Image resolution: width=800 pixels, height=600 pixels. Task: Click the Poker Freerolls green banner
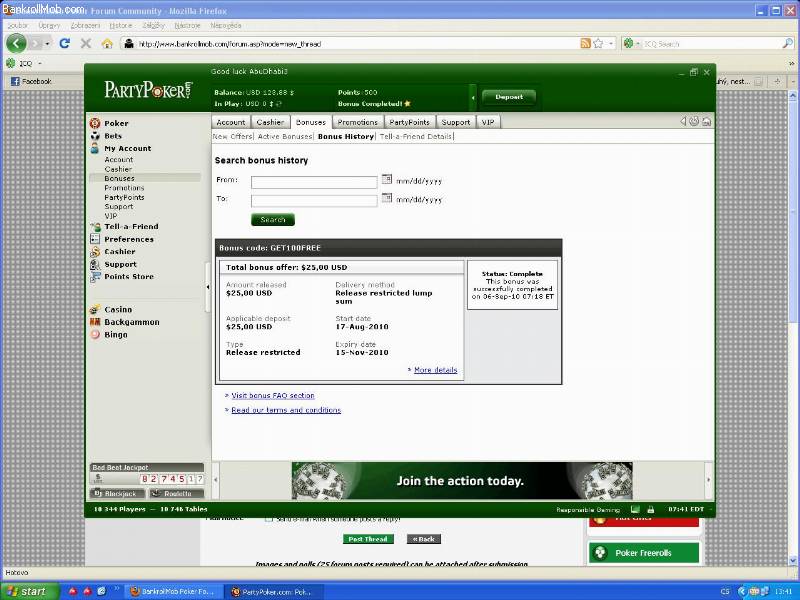pos(644,553)
